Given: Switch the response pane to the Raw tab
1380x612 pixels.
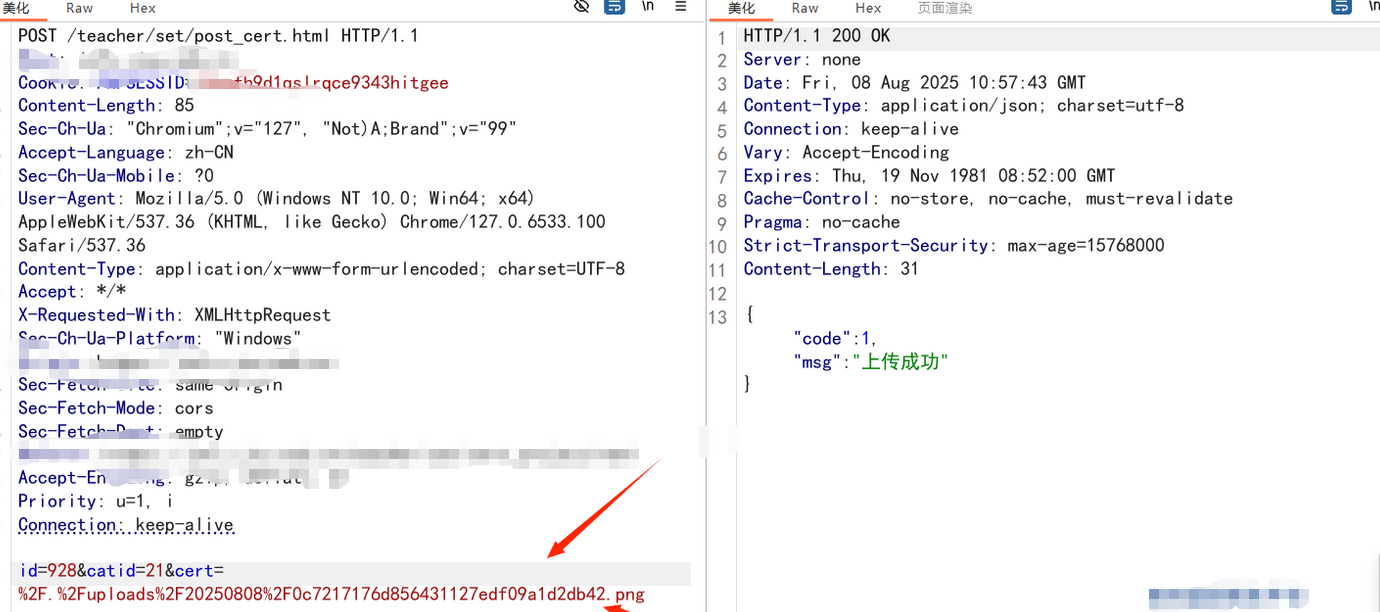Looking at the screenshot, I should tap(805, 8).
